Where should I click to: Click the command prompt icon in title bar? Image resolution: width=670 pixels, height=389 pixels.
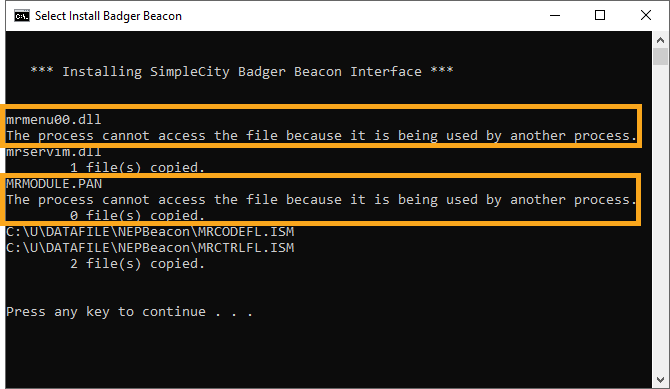[x=22, y=16]
